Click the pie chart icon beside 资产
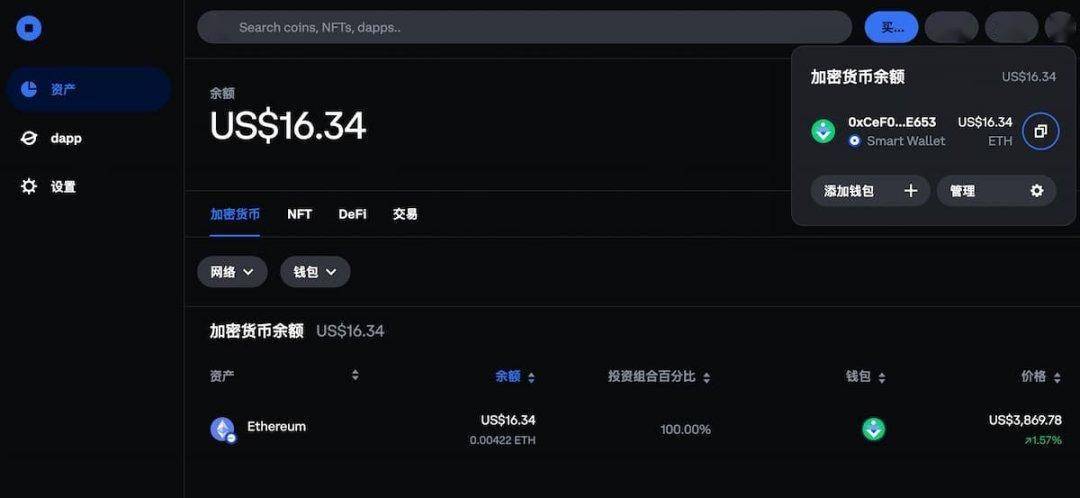The image size is (1080, 498). (29, 89)
